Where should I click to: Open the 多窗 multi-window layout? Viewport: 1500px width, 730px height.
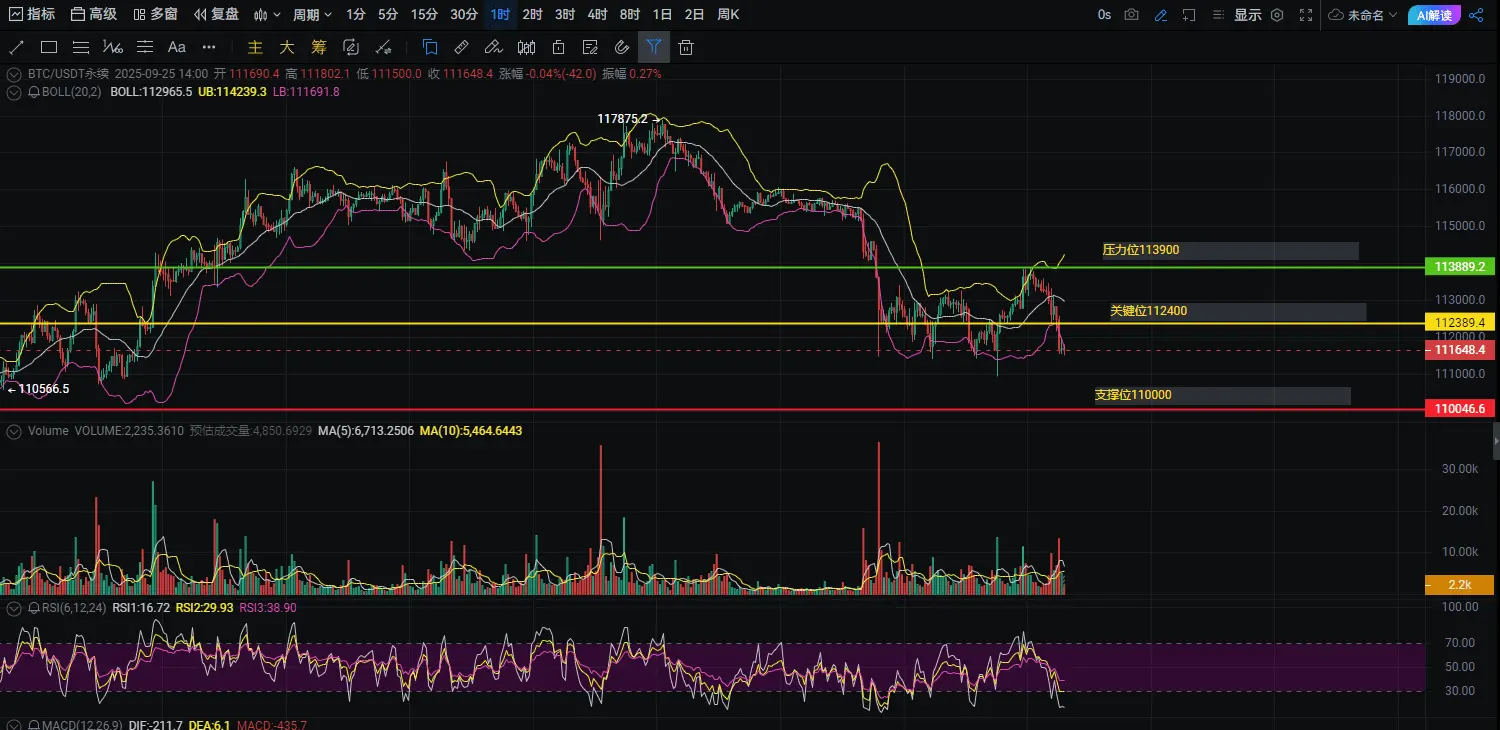click(x=156, y=14)
